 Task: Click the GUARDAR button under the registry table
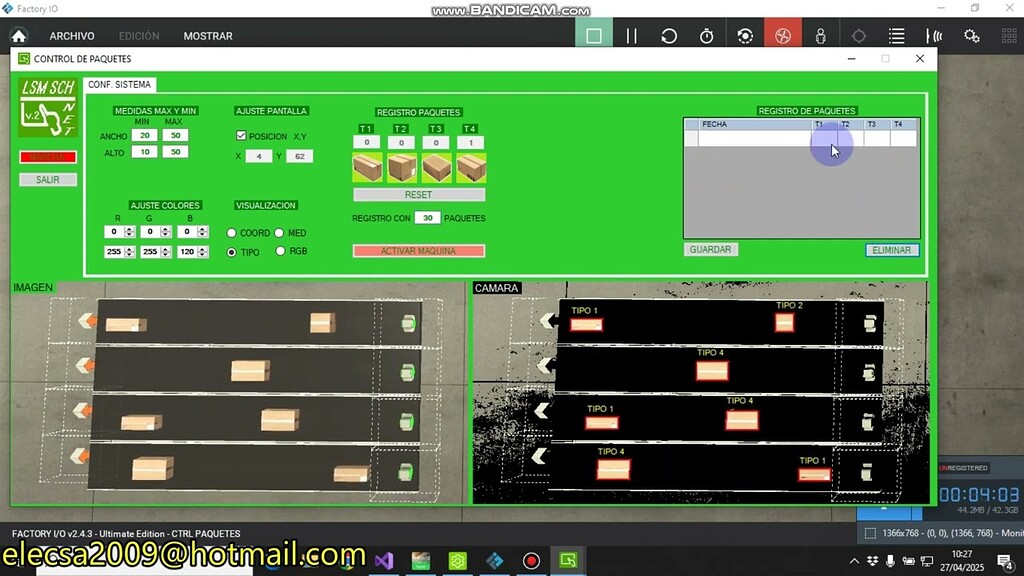711,249
